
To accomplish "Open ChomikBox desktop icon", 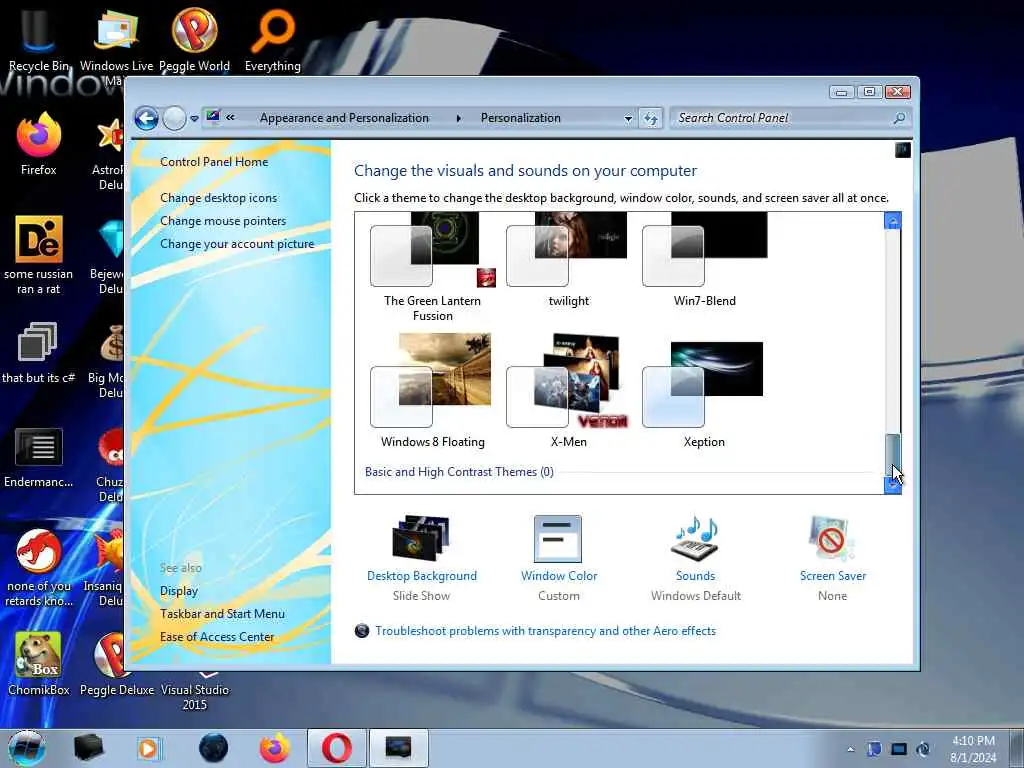I will pos(39,664).
